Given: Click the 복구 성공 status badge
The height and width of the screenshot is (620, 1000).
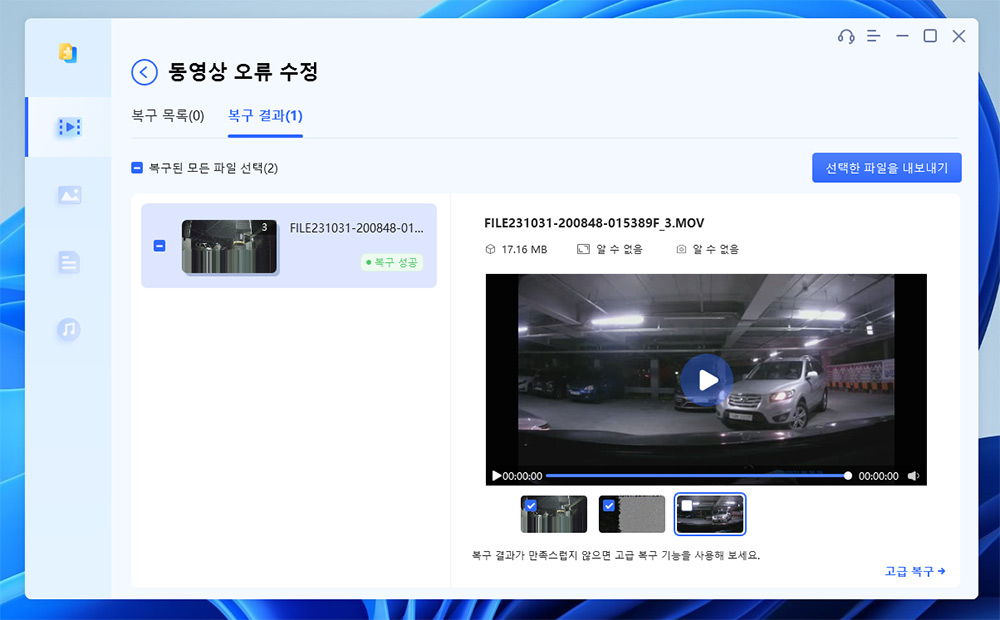Looking at the screenshot, I should [392, 262].
